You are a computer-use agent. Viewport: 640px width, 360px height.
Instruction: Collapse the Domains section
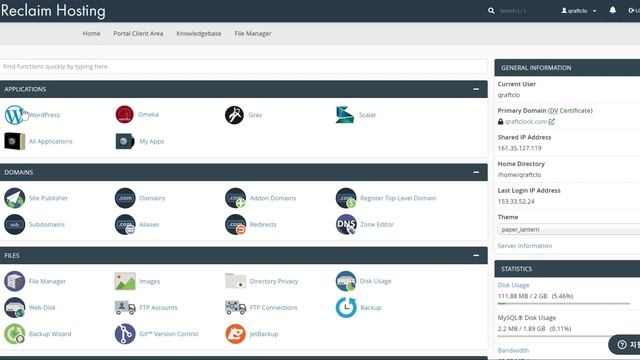click(476, 172)
